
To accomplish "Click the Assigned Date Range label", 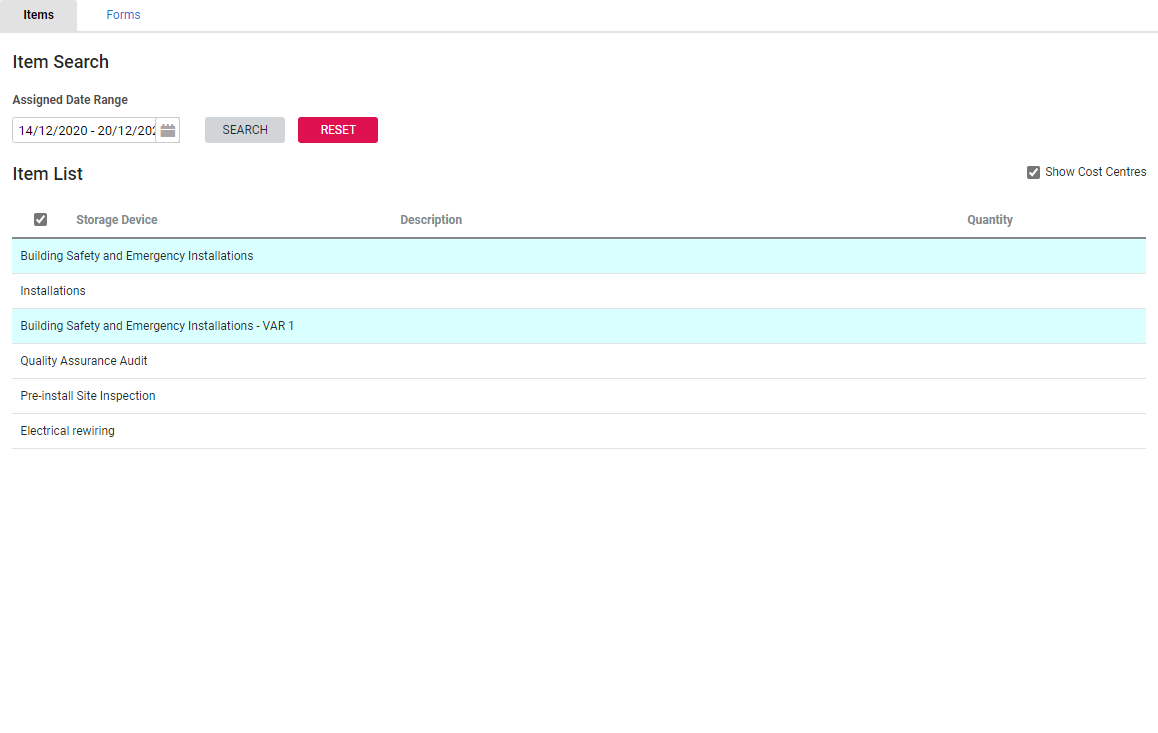I will pos(70,100).
